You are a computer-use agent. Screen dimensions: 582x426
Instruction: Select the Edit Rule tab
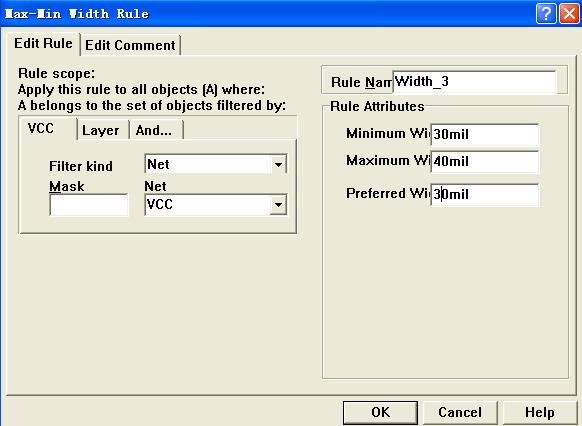pyautogui.click(x=43, y=44)
